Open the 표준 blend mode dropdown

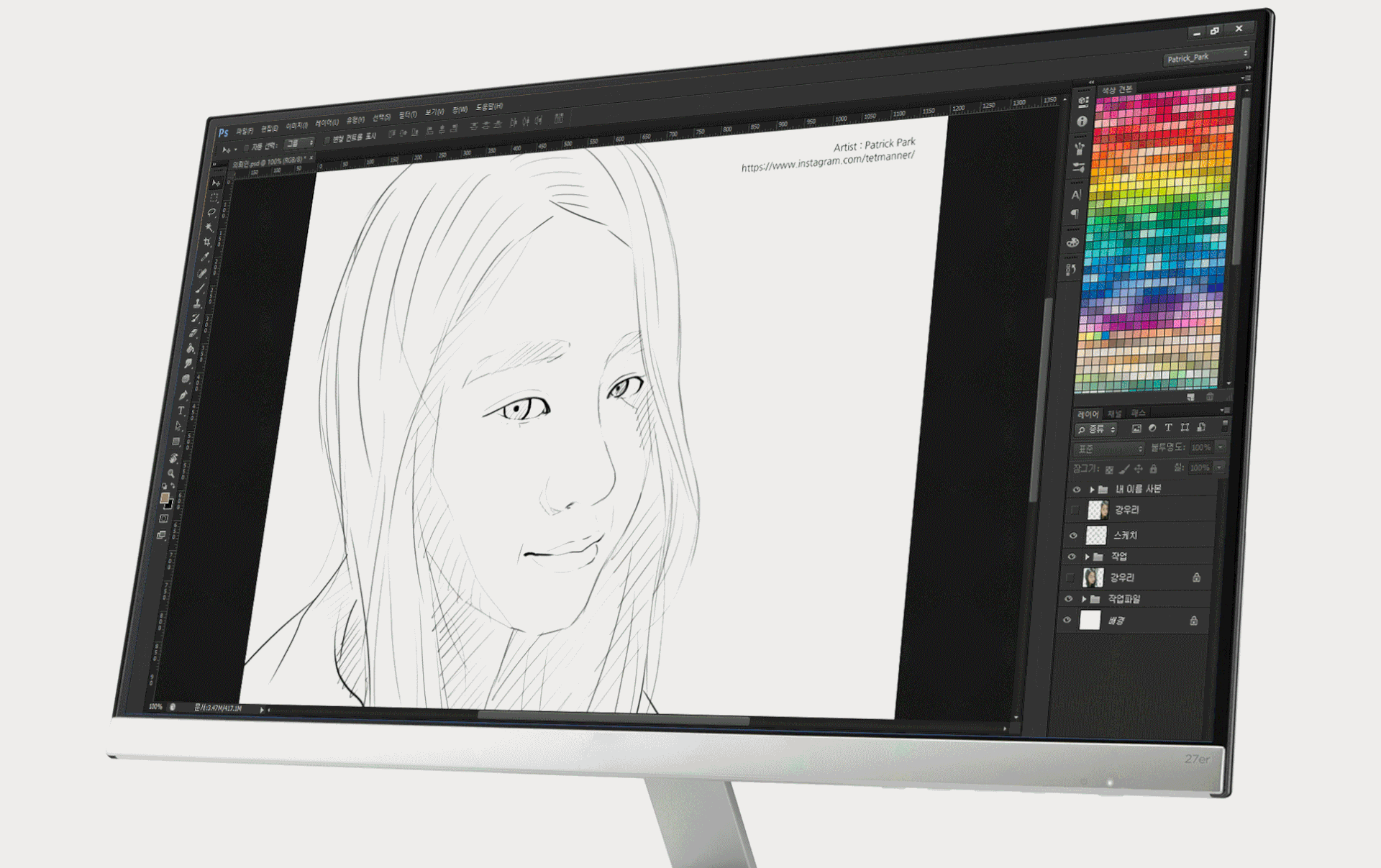1108,449
